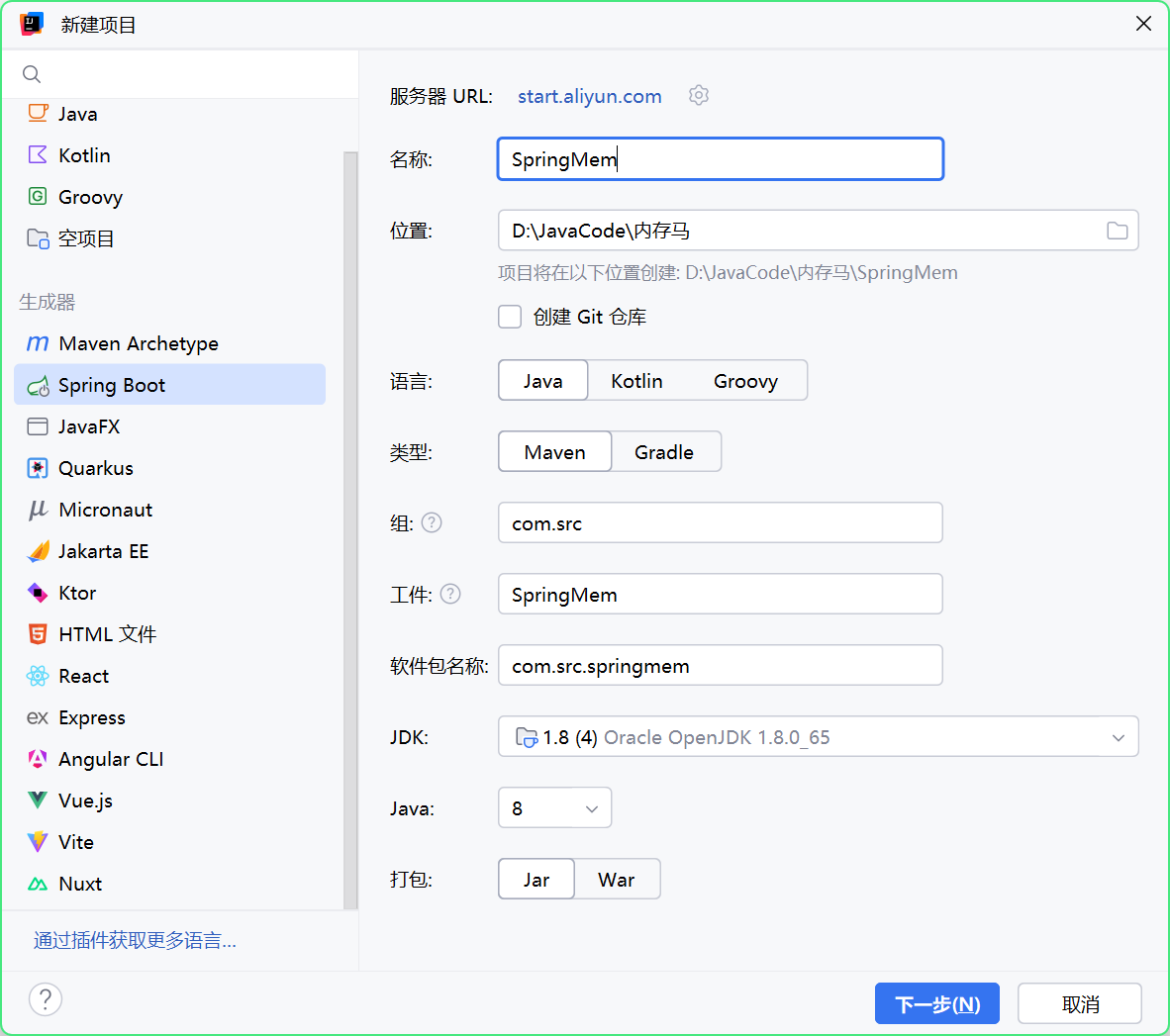This screenshot has width=1170, height=1036.
Task: Click the Angular CLI generator icon
Action: tap(38, 759)
